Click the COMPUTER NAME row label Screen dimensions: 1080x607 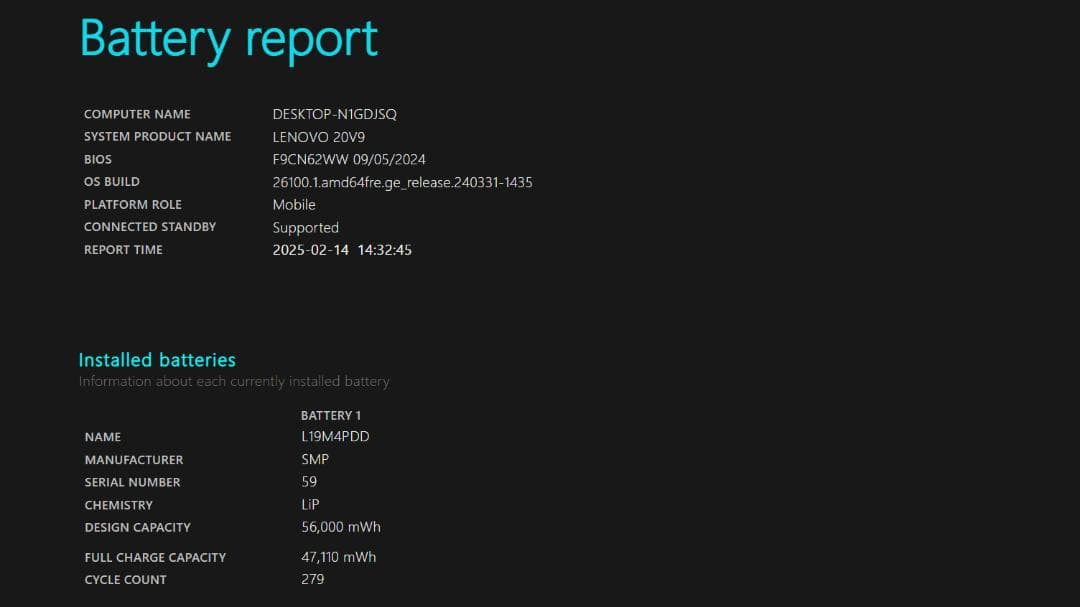[x=137, y=114]
